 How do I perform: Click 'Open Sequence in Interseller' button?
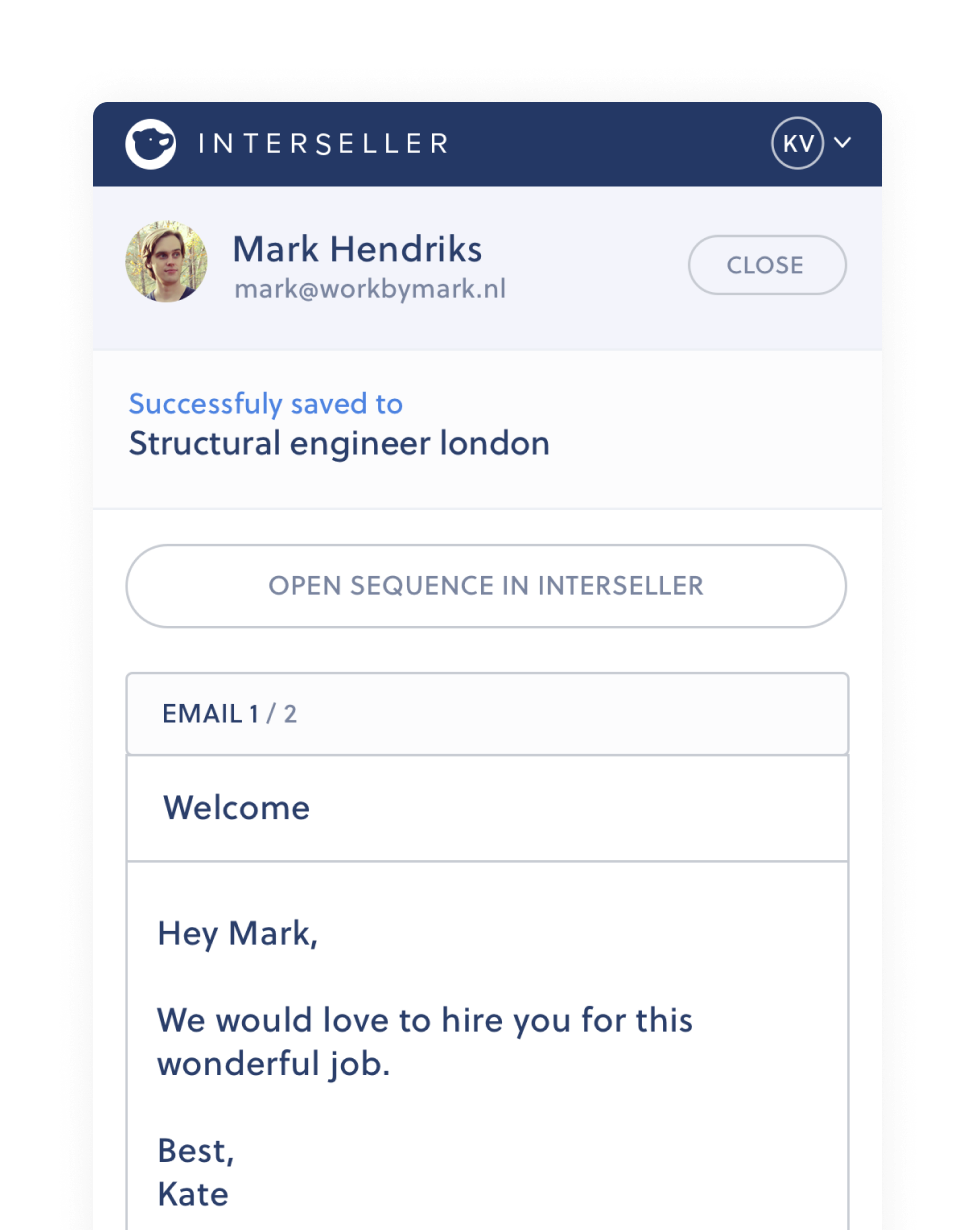coord(486,586)
